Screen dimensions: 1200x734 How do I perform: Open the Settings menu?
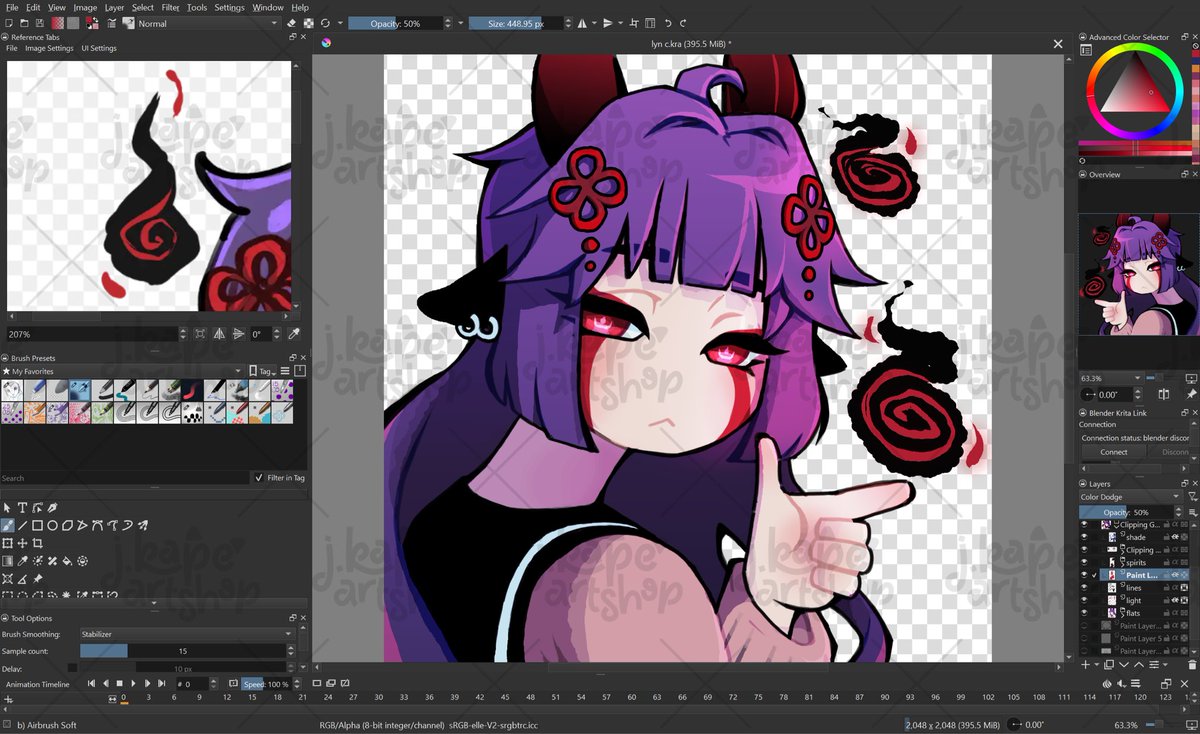[229, 7]
